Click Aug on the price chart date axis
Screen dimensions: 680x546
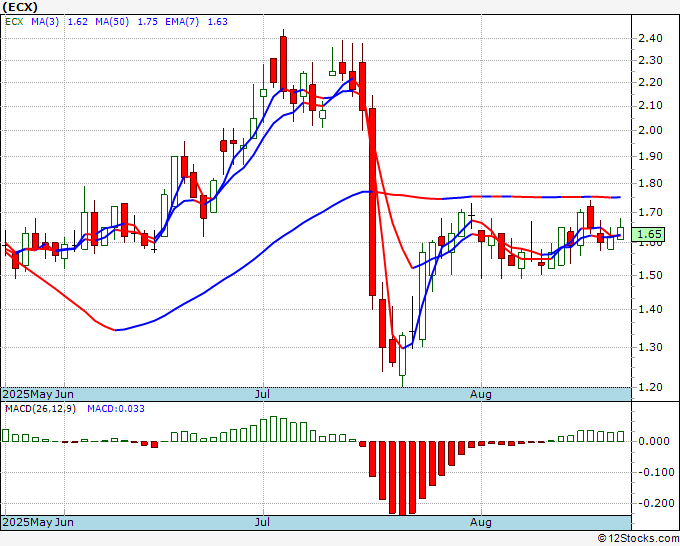481,394
